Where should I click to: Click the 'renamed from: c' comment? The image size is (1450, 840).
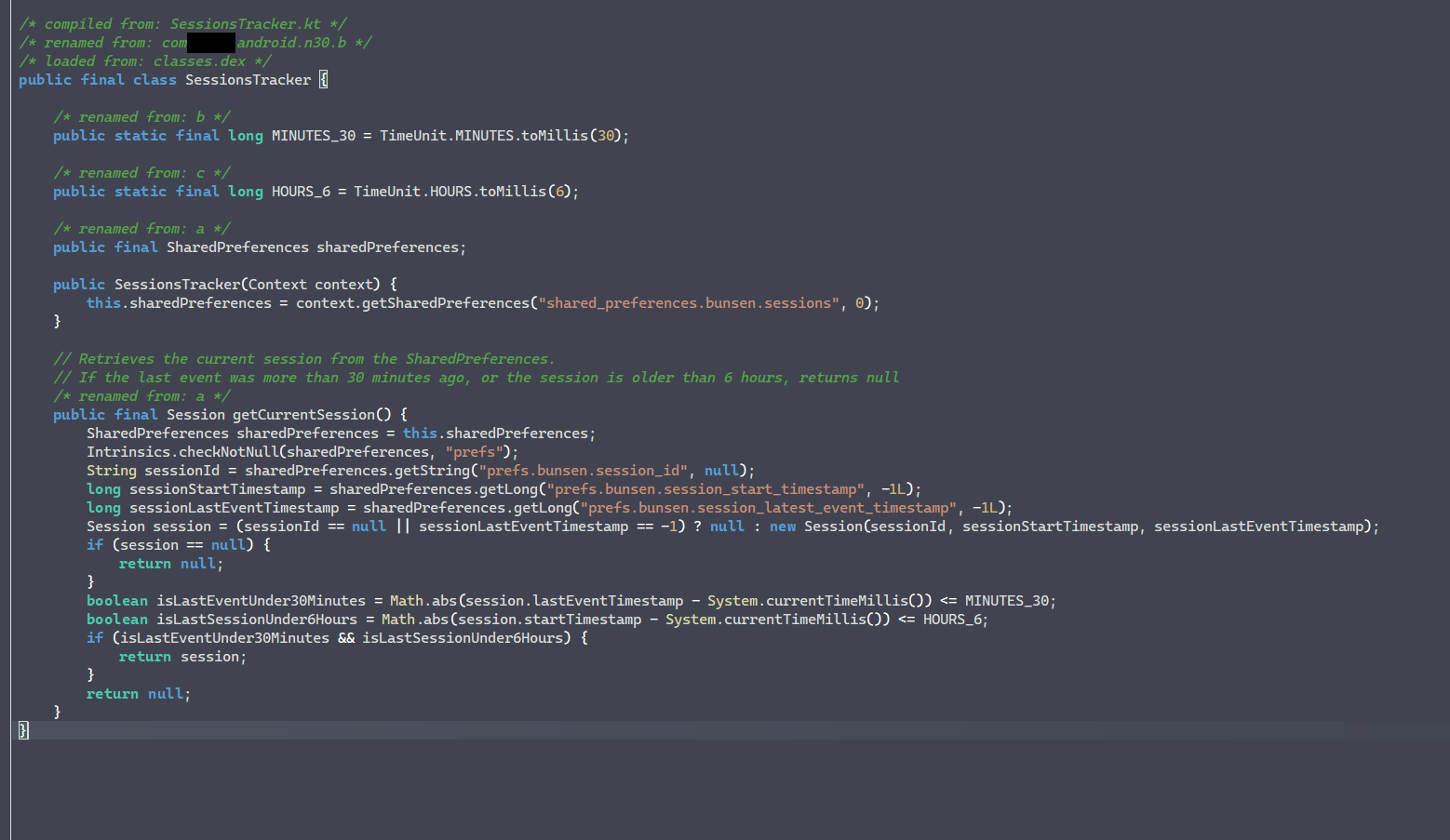(141, 173)
